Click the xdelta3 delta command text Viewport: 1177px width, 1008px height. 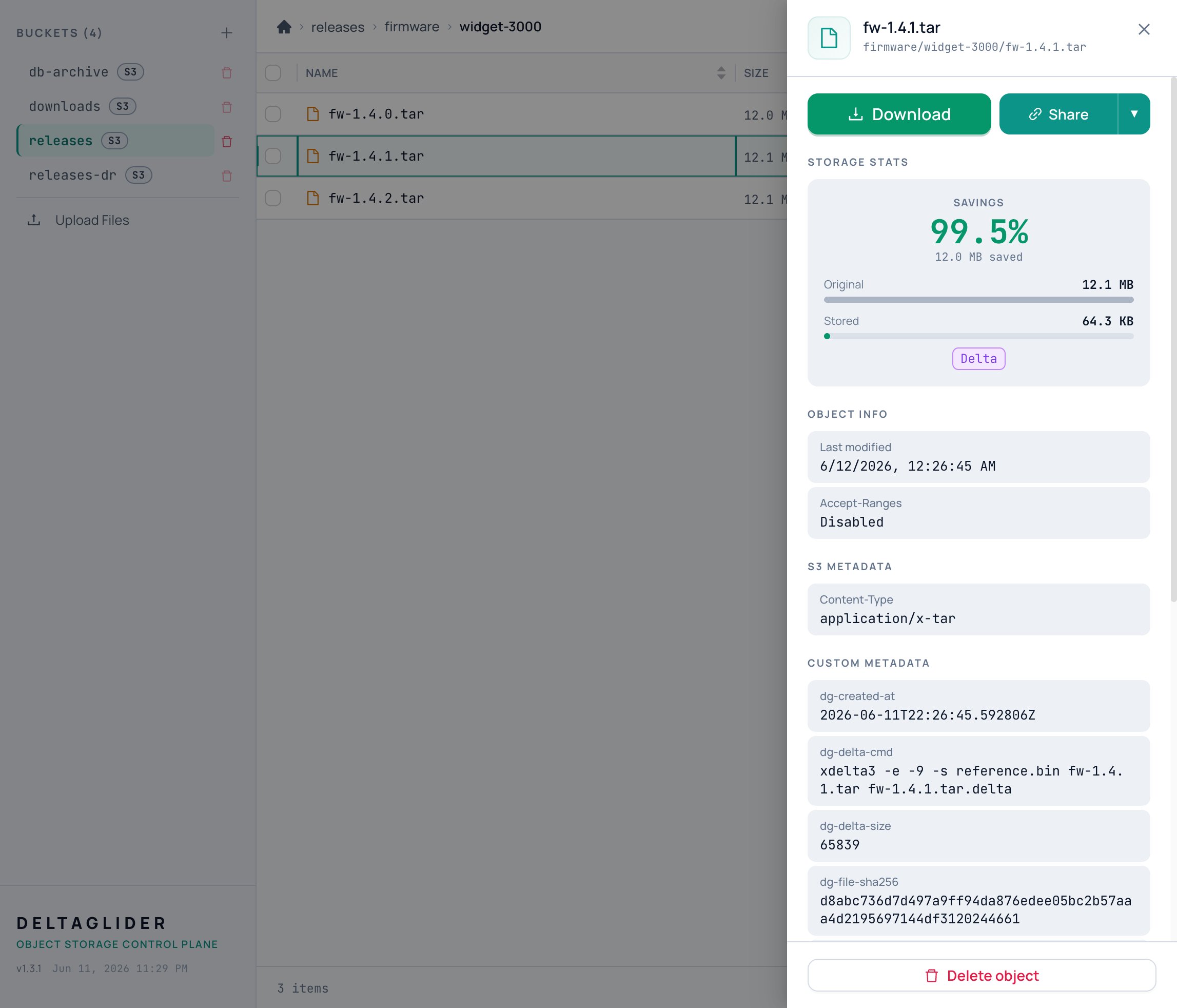point(971,780)
